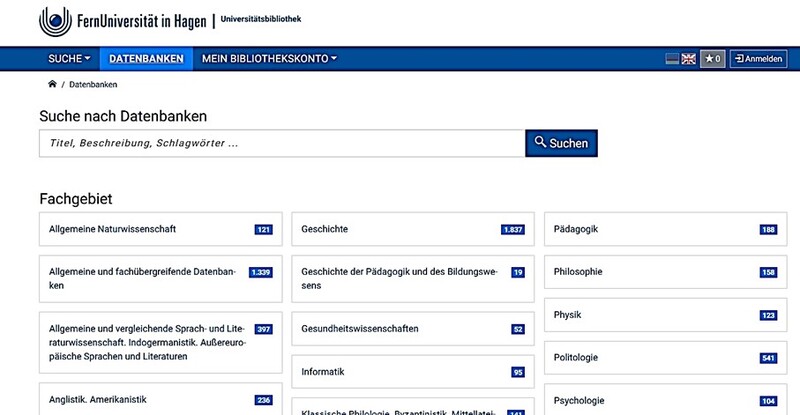The image size is (800, 415).
Task: Click the home icon in breadcrumb
Action: click(52, 84)
